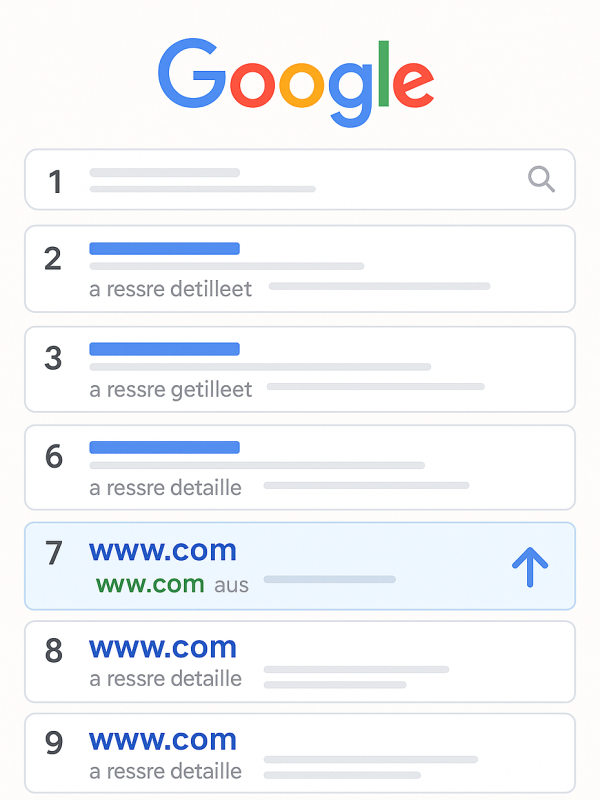Click the number 9 of last result

54,743
